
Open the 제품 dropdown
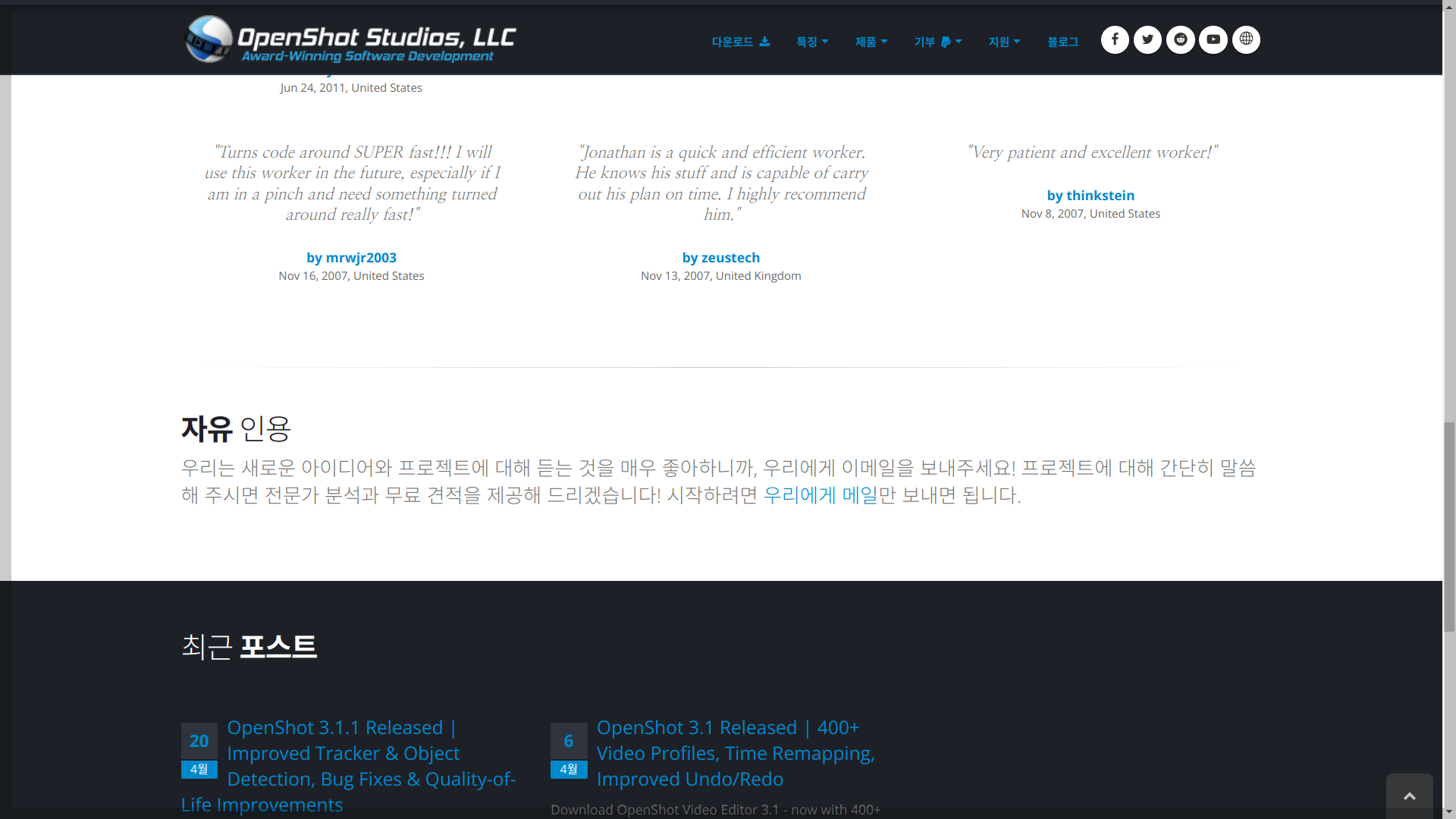coord(871,42)
